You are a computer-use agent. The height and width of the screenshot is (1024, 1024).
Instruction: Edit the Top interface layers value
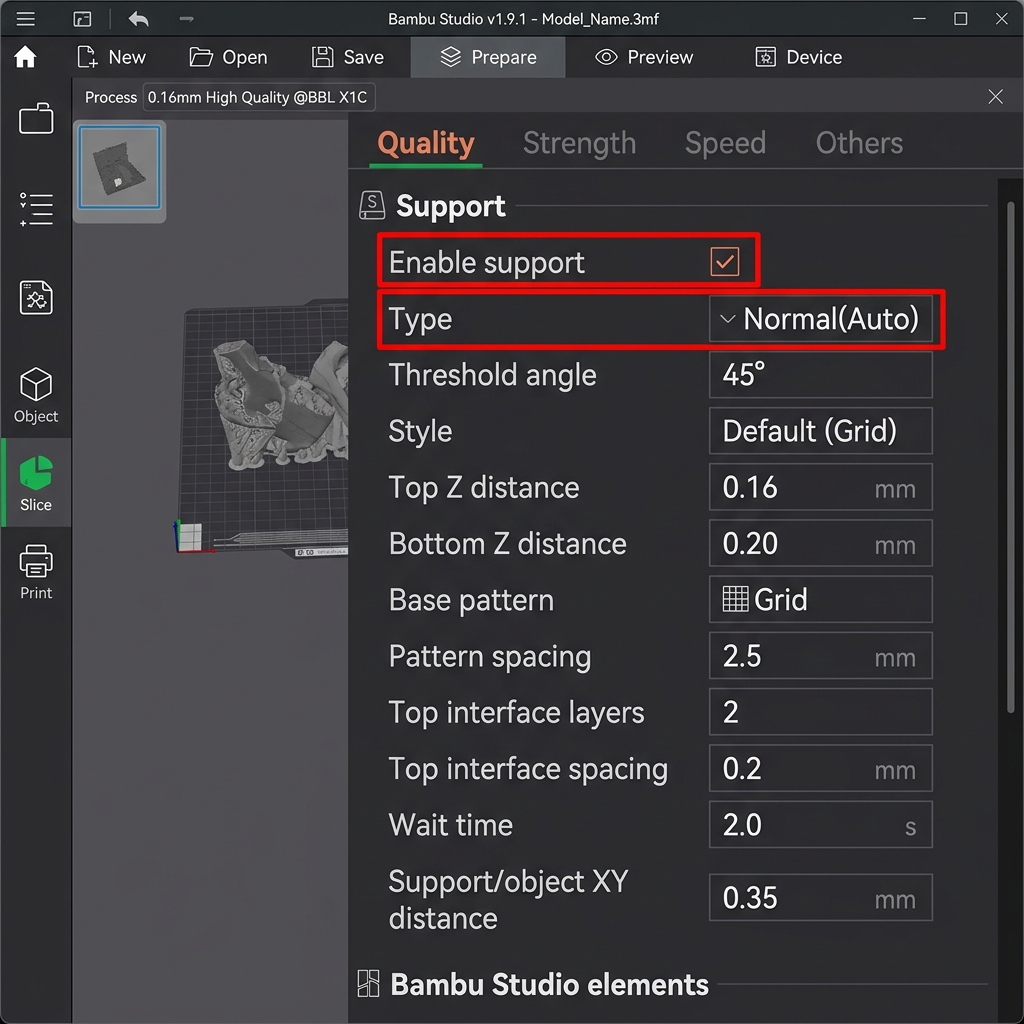(820, 712)
